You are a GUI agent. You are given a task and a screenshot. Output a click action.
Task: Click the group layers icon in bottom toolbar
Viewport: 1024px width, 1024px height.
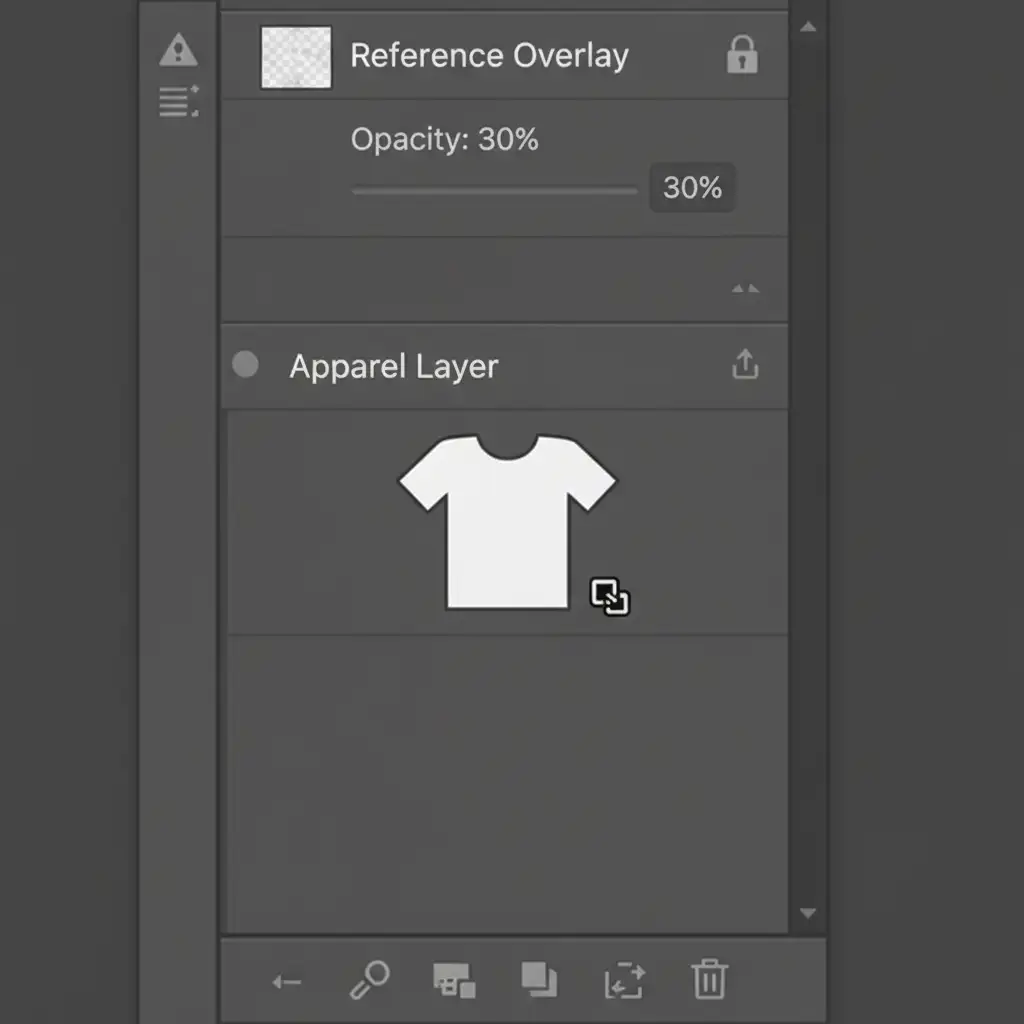pos(454,981)
